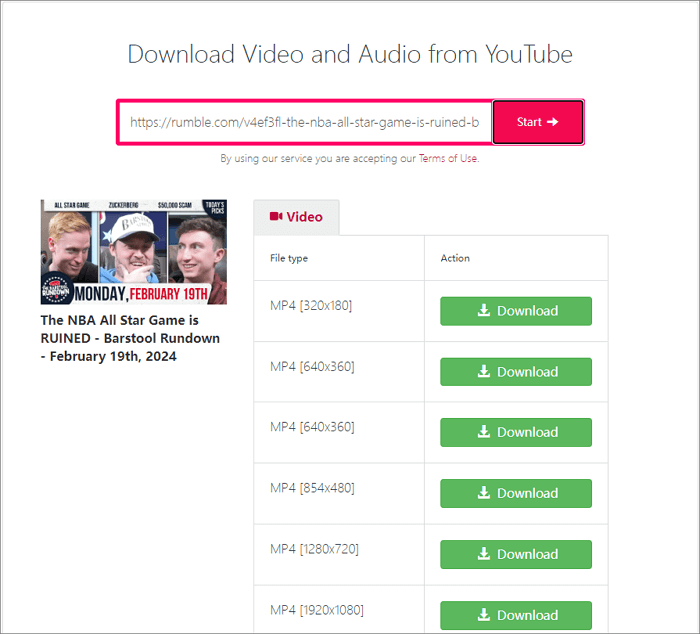Screen dimensions: 700x634
Task: Select the 'MP4 [854x480]' file type text
Action: [312, 488]
